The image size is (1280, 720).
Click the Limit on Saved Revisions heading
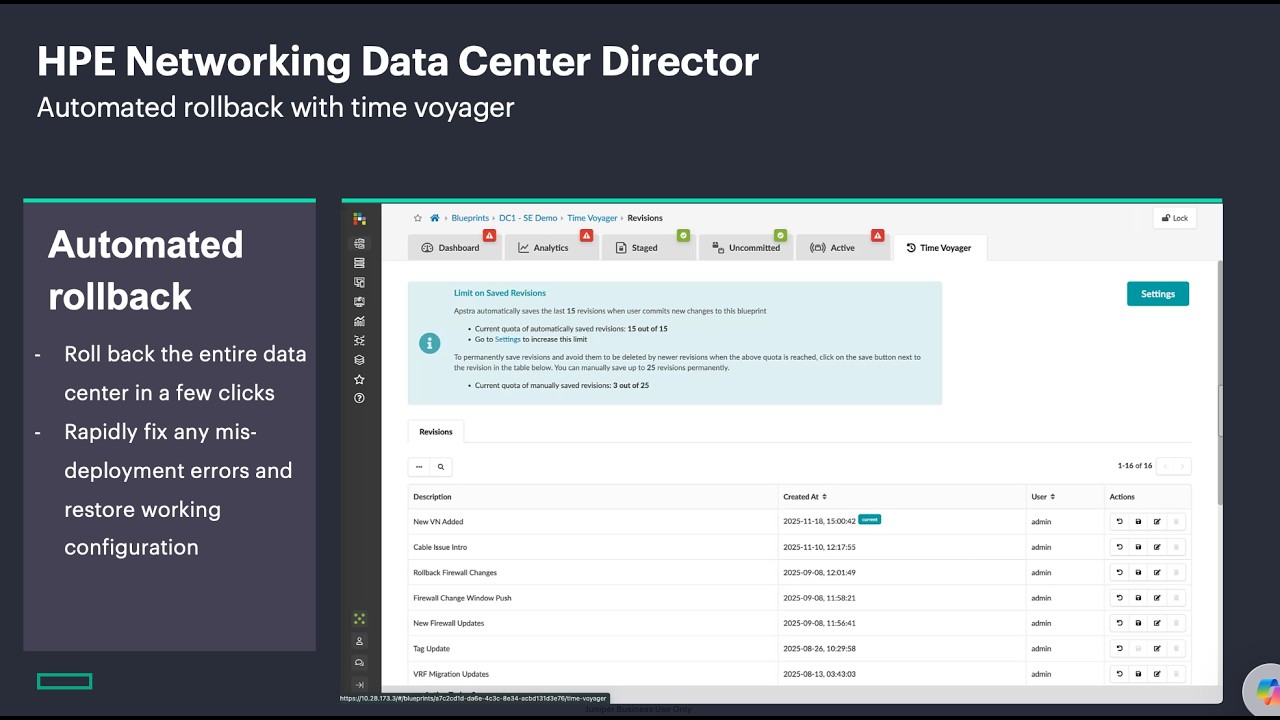pos(500,293)
